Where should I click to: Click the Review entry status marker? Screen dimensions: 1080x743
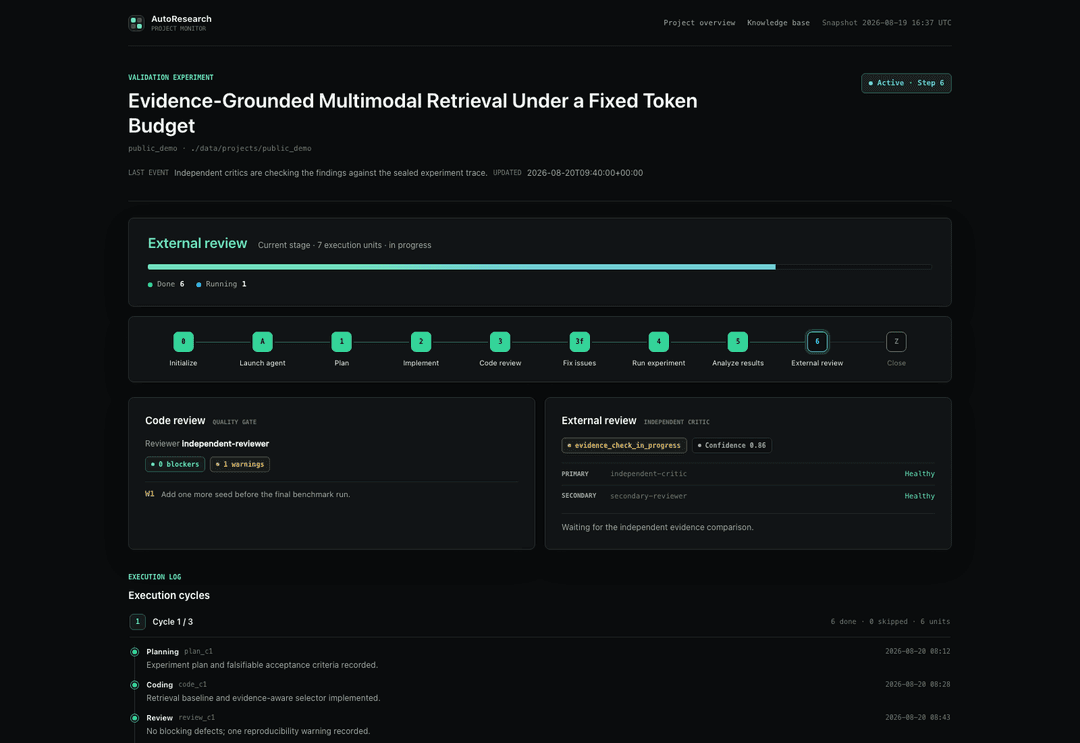(x=134, y=718)
